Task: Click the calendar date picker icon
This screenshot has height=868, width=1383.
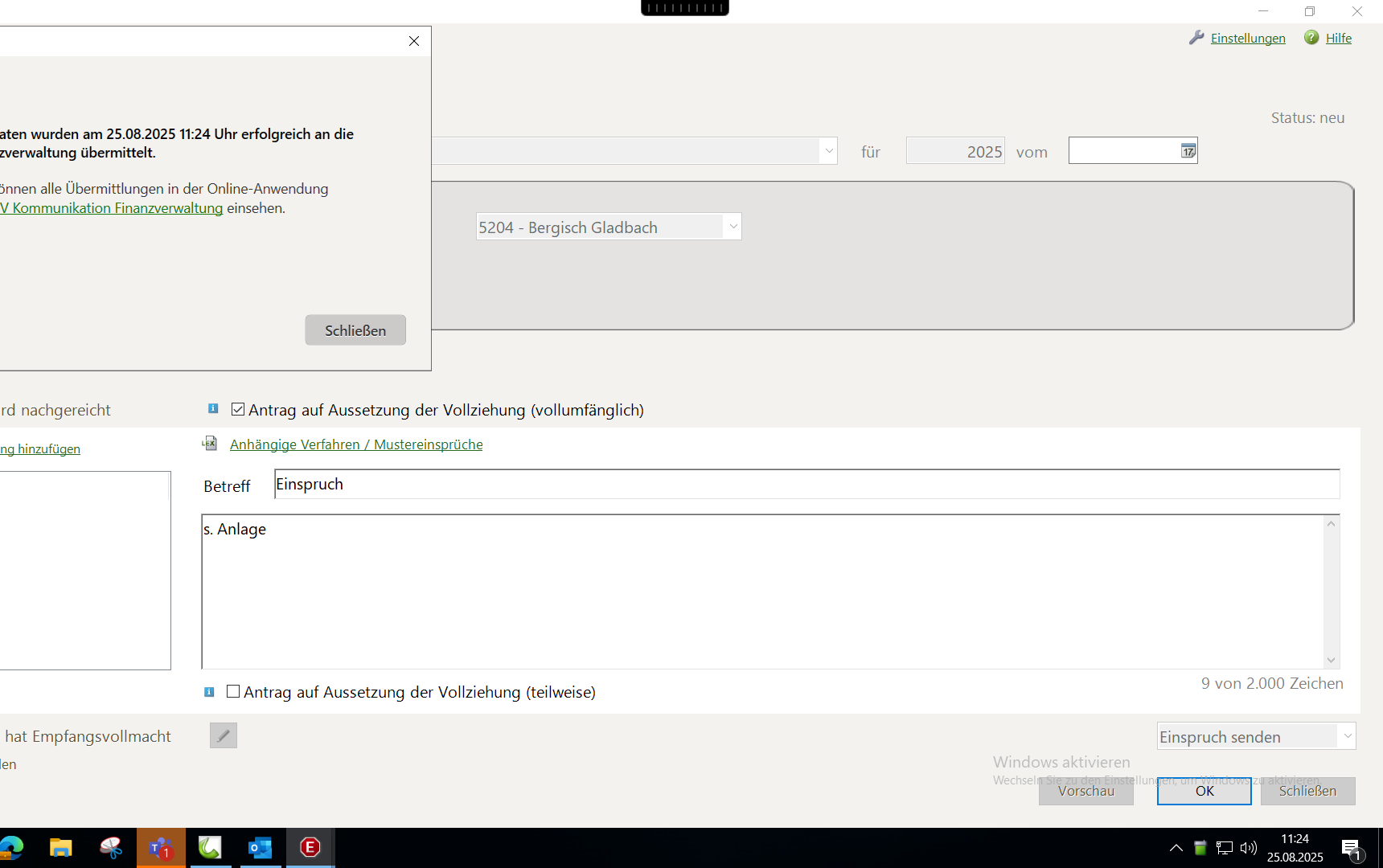Action: (x=1188, y=151)
